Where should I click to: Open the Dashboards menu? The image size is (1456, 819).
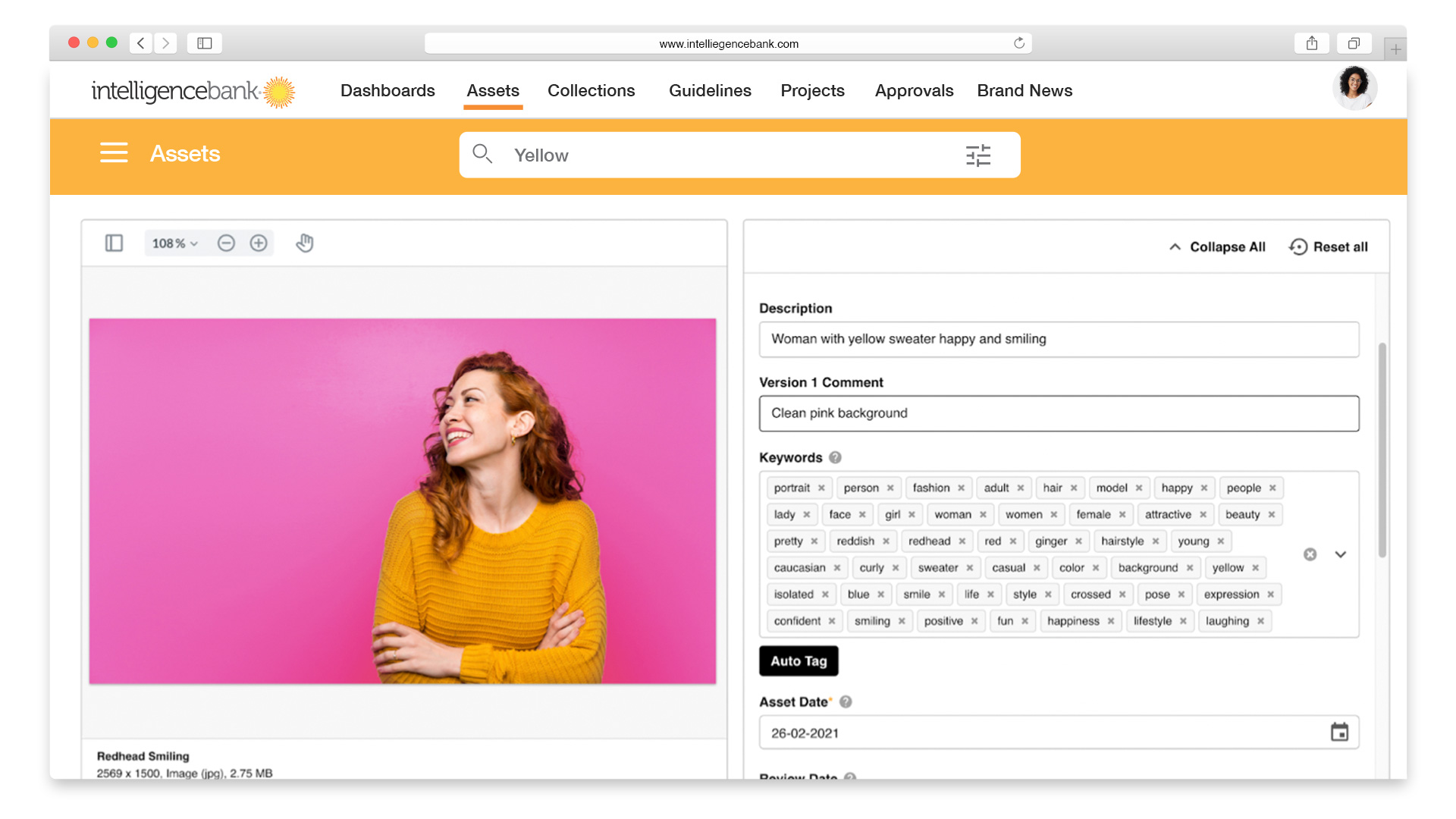[388, 91]
